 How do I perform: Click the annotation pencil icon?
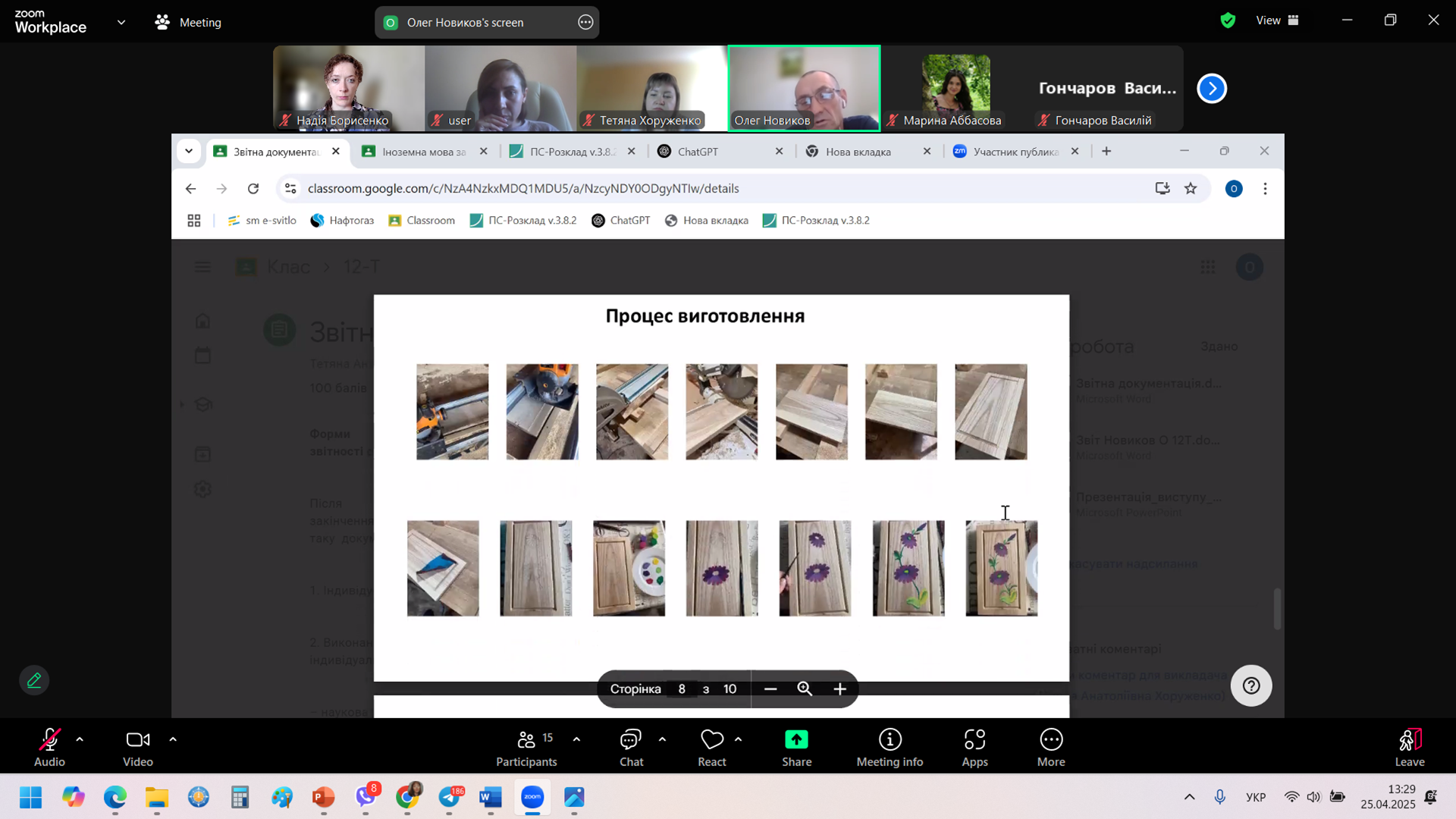34,680
